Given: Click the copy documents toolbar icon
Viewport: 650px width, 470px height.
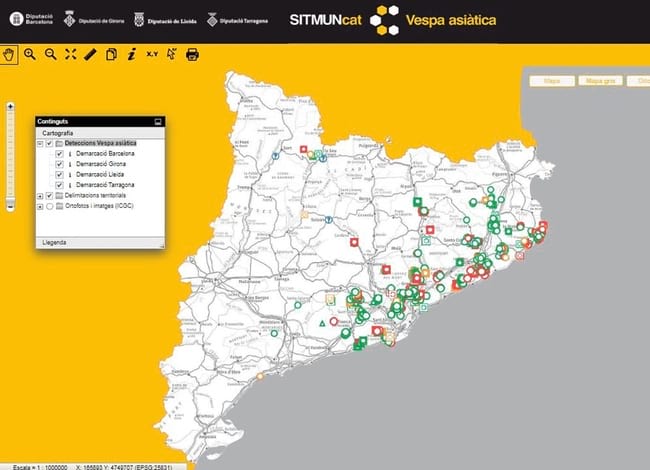Looking at the screenshot, I should (x=111, y=54).
